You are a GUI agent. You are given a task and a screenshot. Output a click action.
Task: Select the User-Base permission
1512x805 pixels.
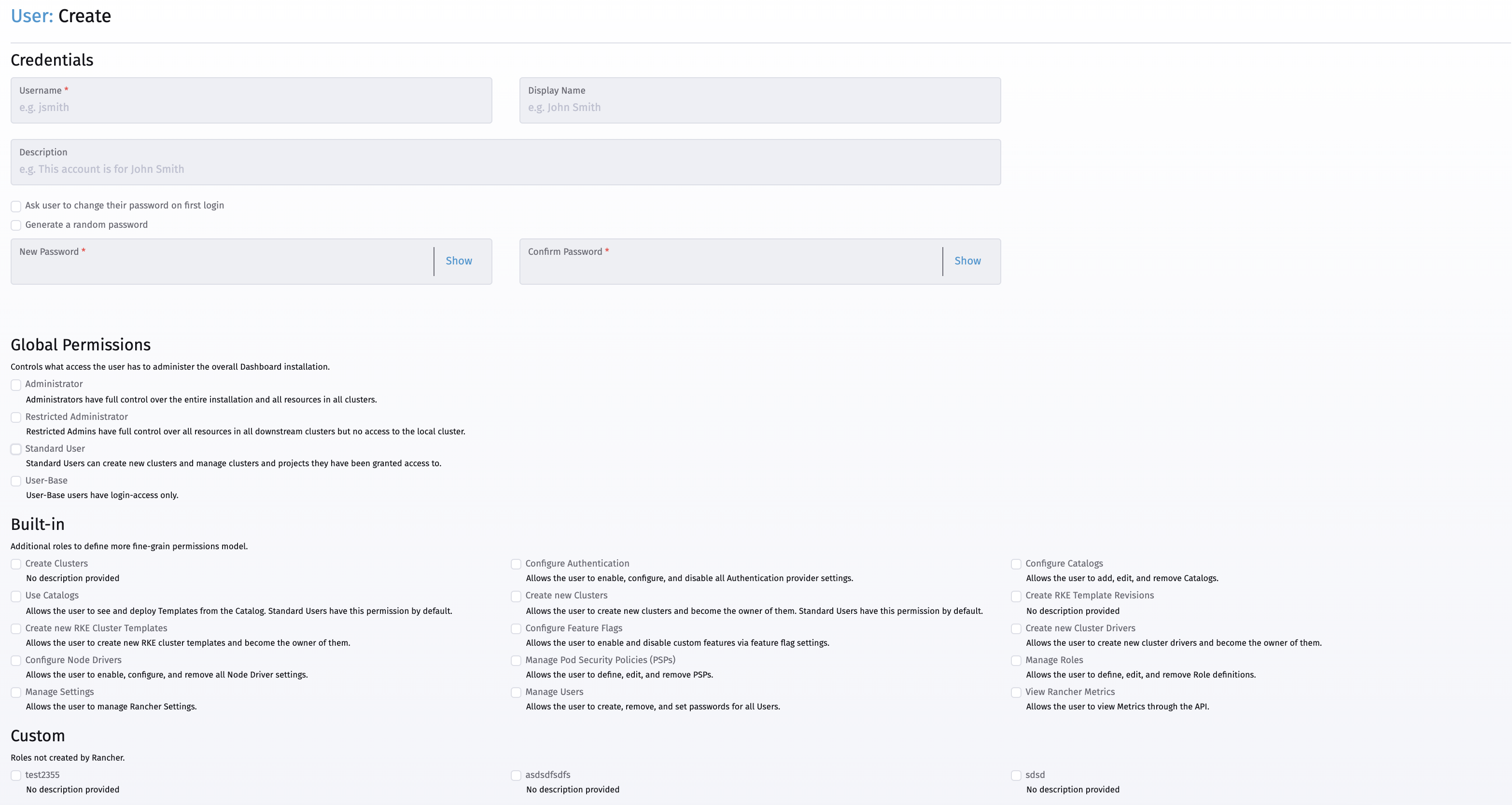[15, 481]
